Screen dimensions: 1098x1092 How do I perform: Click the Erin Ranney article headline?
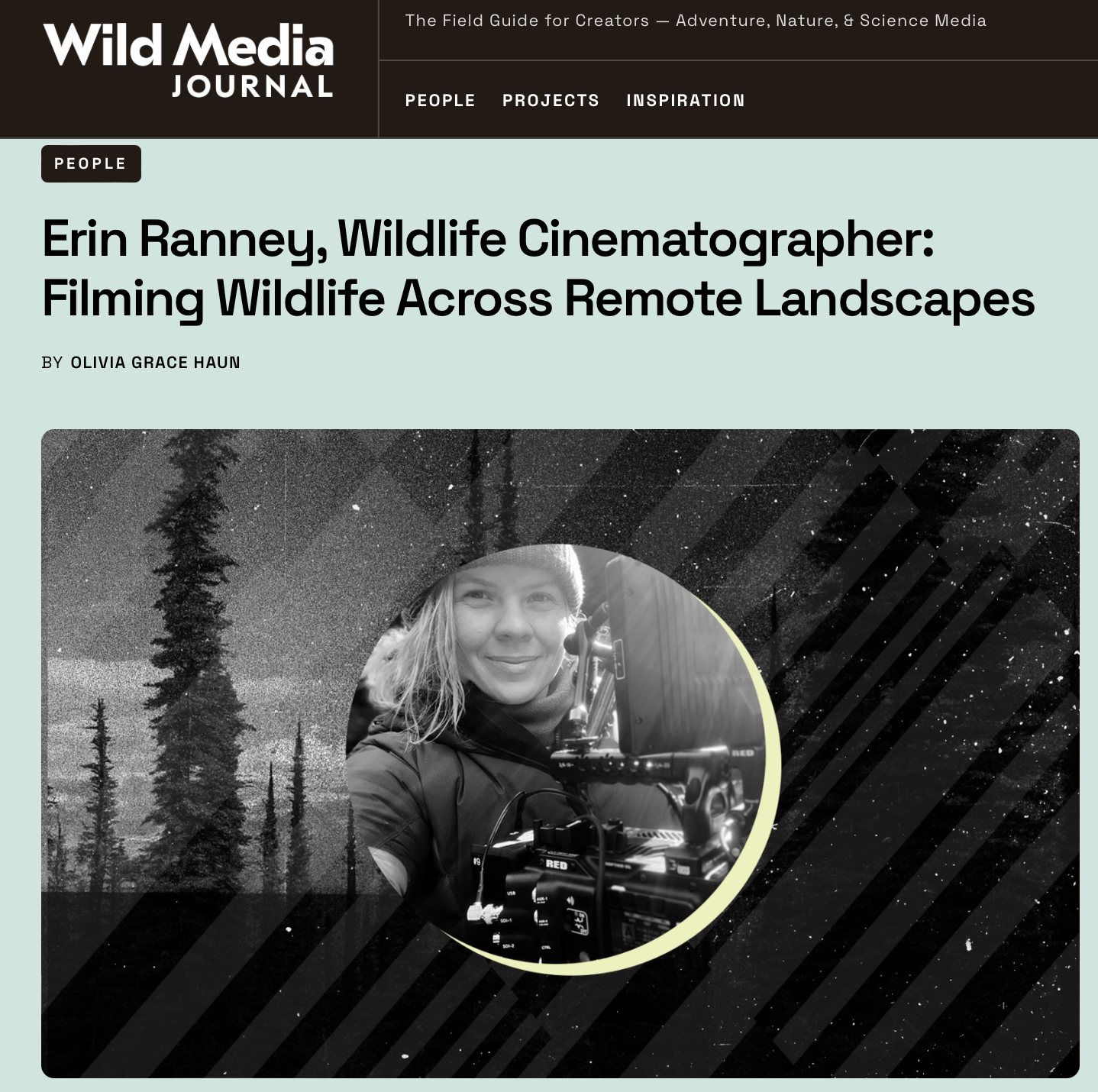(538, 268)
